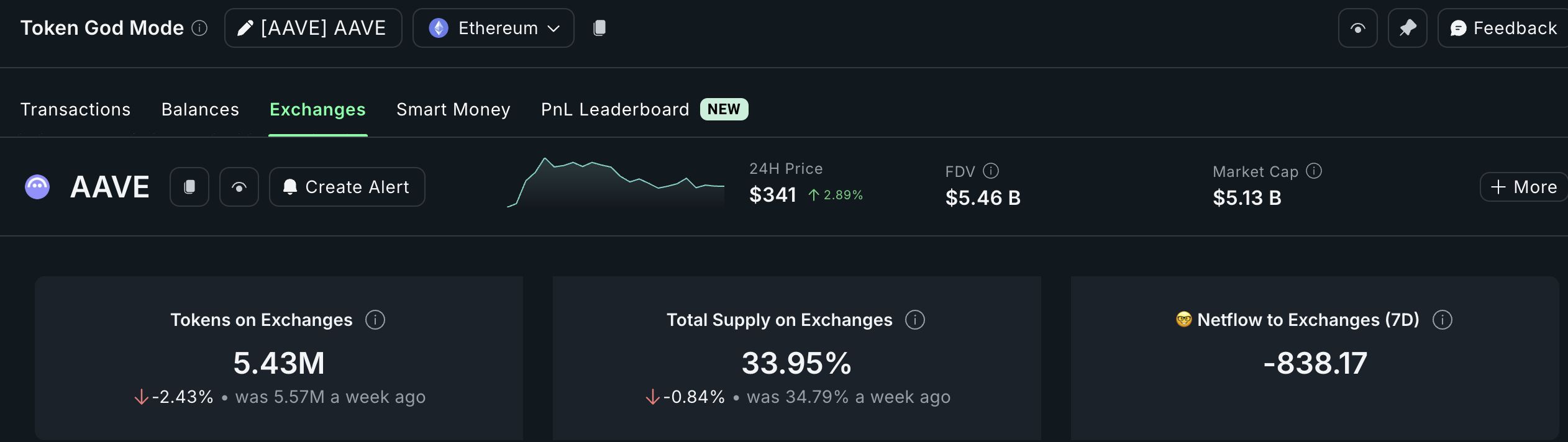1568x442 pixels.
Task: Send feedback via the Feedback button
Action: 1500,28
